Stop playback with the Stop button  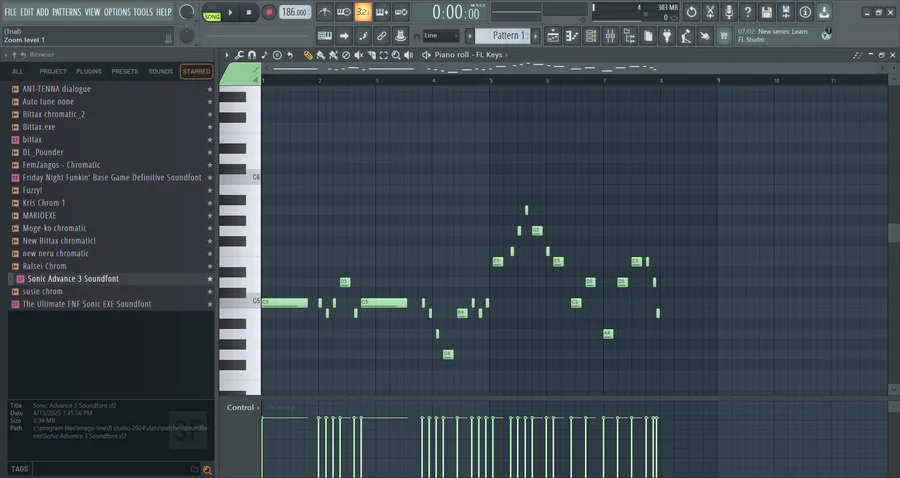(249, 12)
